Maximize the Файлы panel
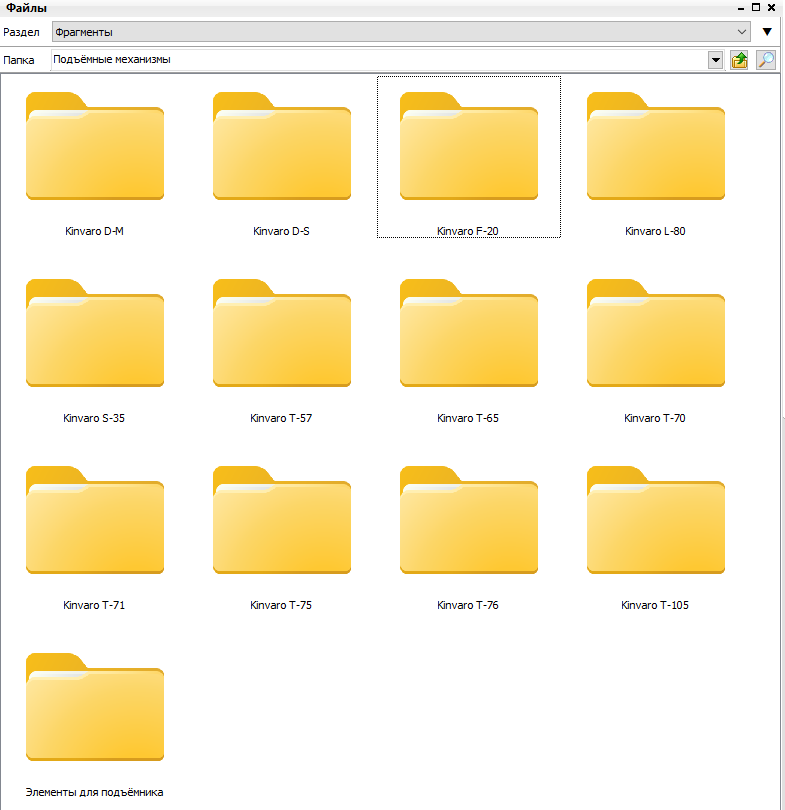The height and width of the screenshot is (810, 785). point(756,7)
